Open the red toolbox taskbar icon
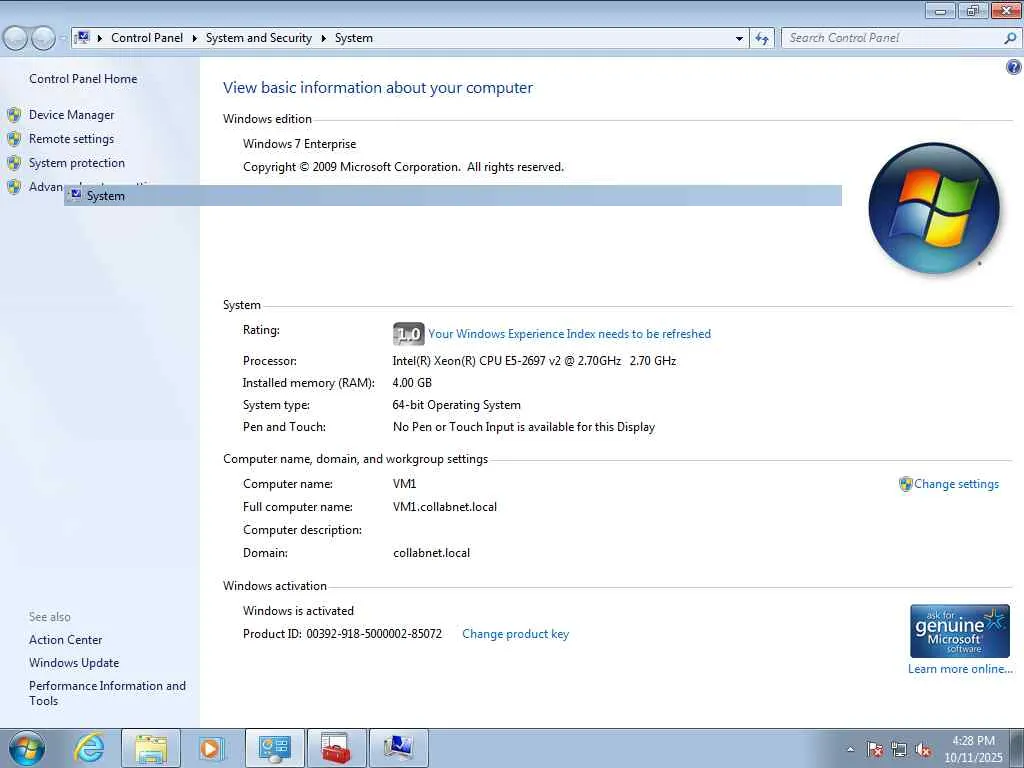Image resolution: width=1024 pixels, height=768 pixels. 336,748
